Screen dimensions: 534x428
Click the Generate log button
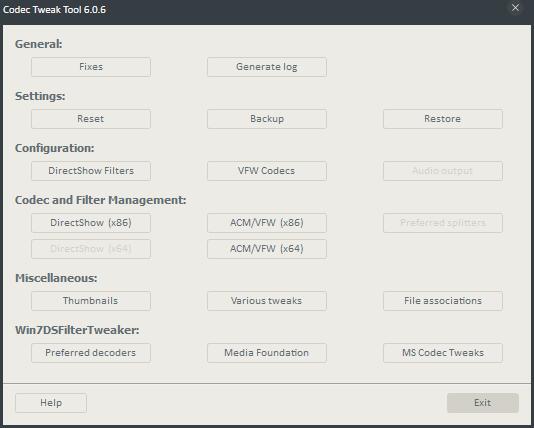267,67
